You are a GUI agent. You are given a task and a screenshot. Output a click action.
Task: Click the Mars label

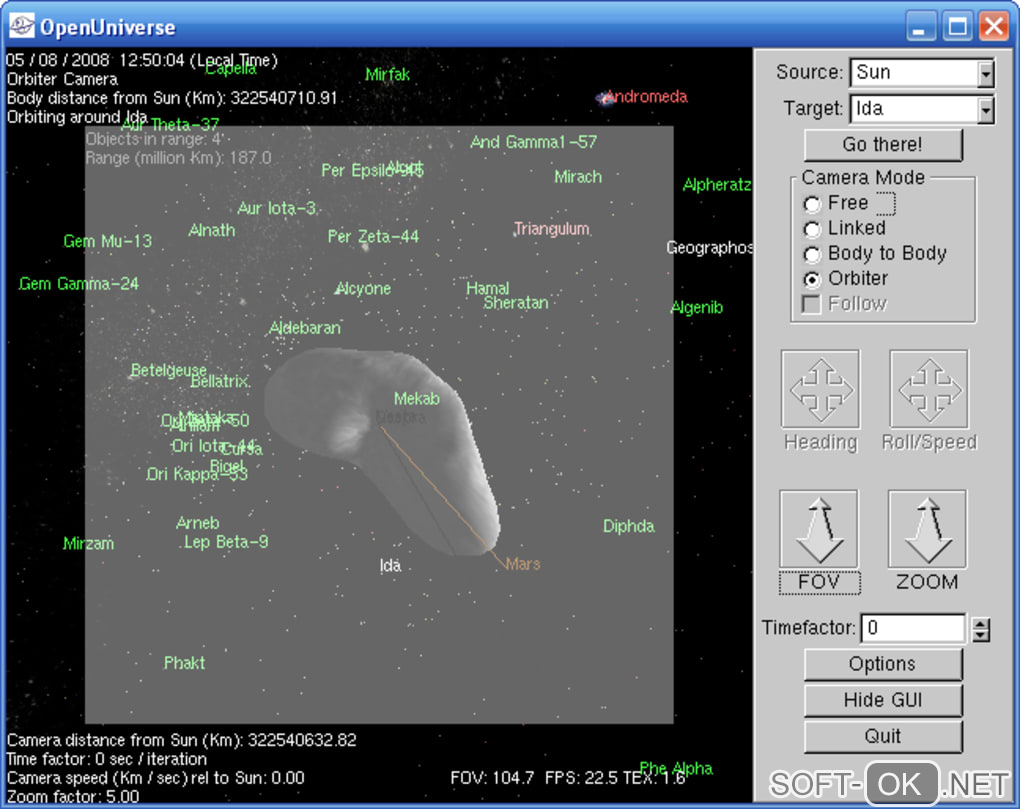(x=523, y=564)
